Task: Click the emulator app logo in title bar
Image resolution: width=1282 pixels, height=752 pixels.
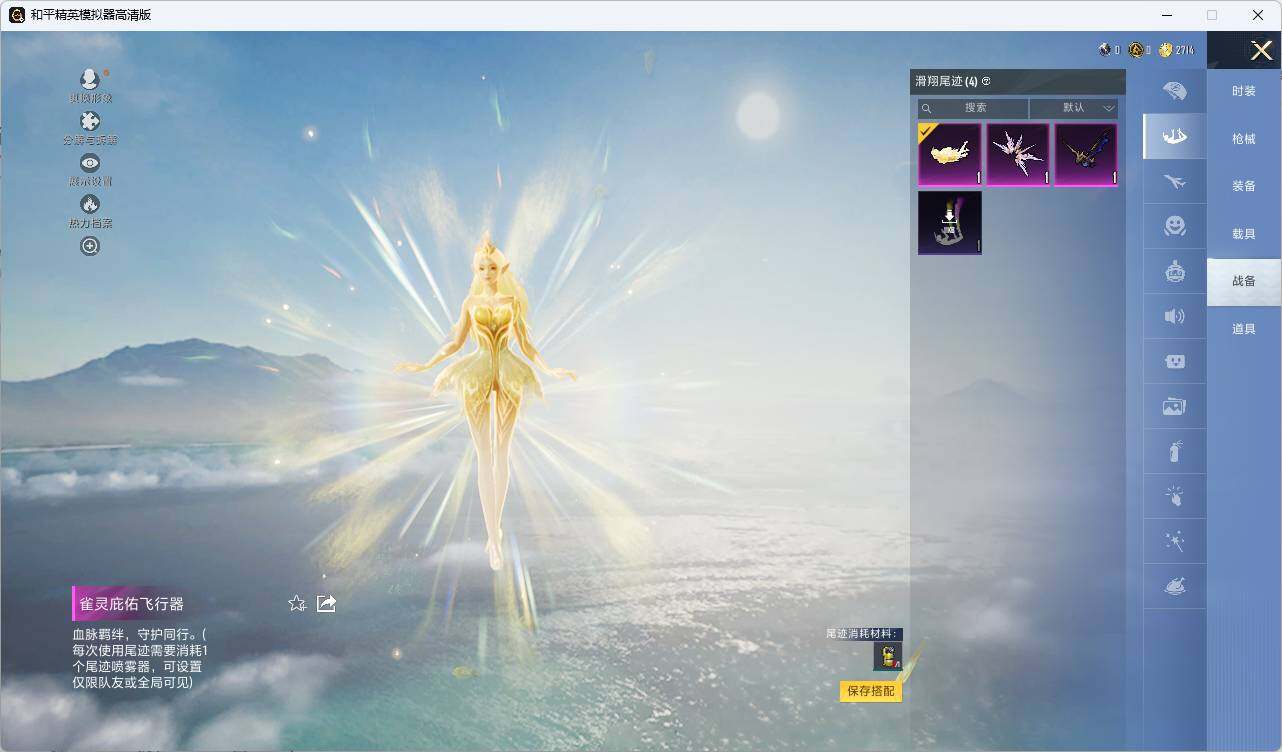Action: [17, 15]
